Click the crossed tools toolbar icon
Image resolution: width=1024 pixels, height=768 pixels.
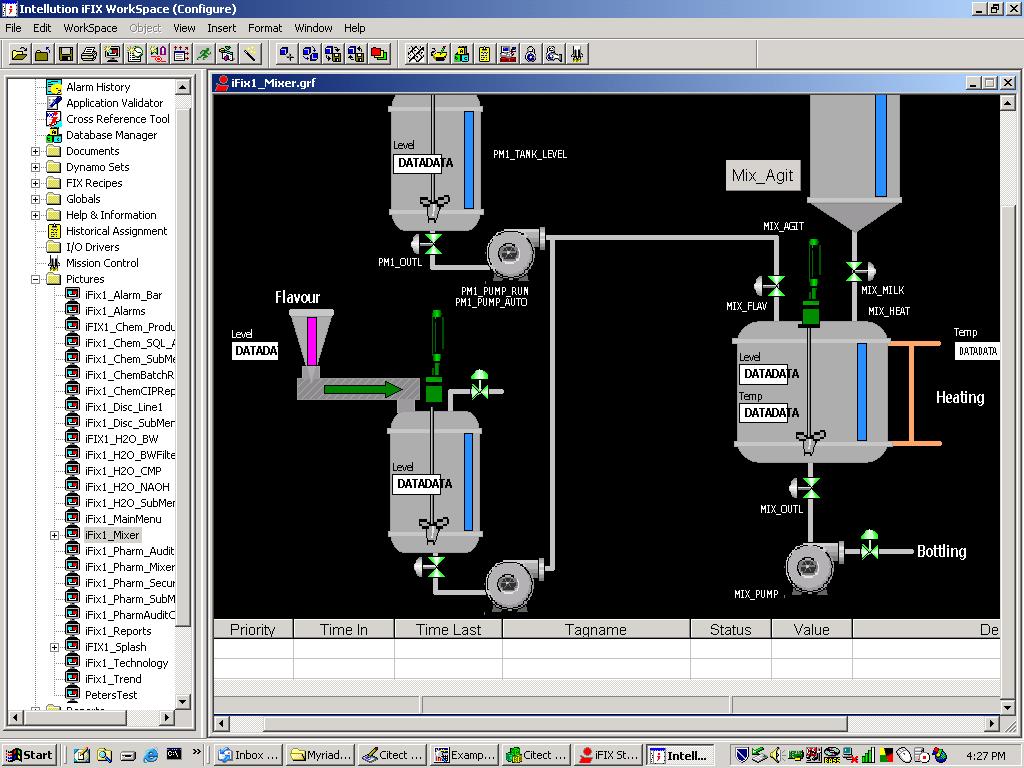coord(415,54)
